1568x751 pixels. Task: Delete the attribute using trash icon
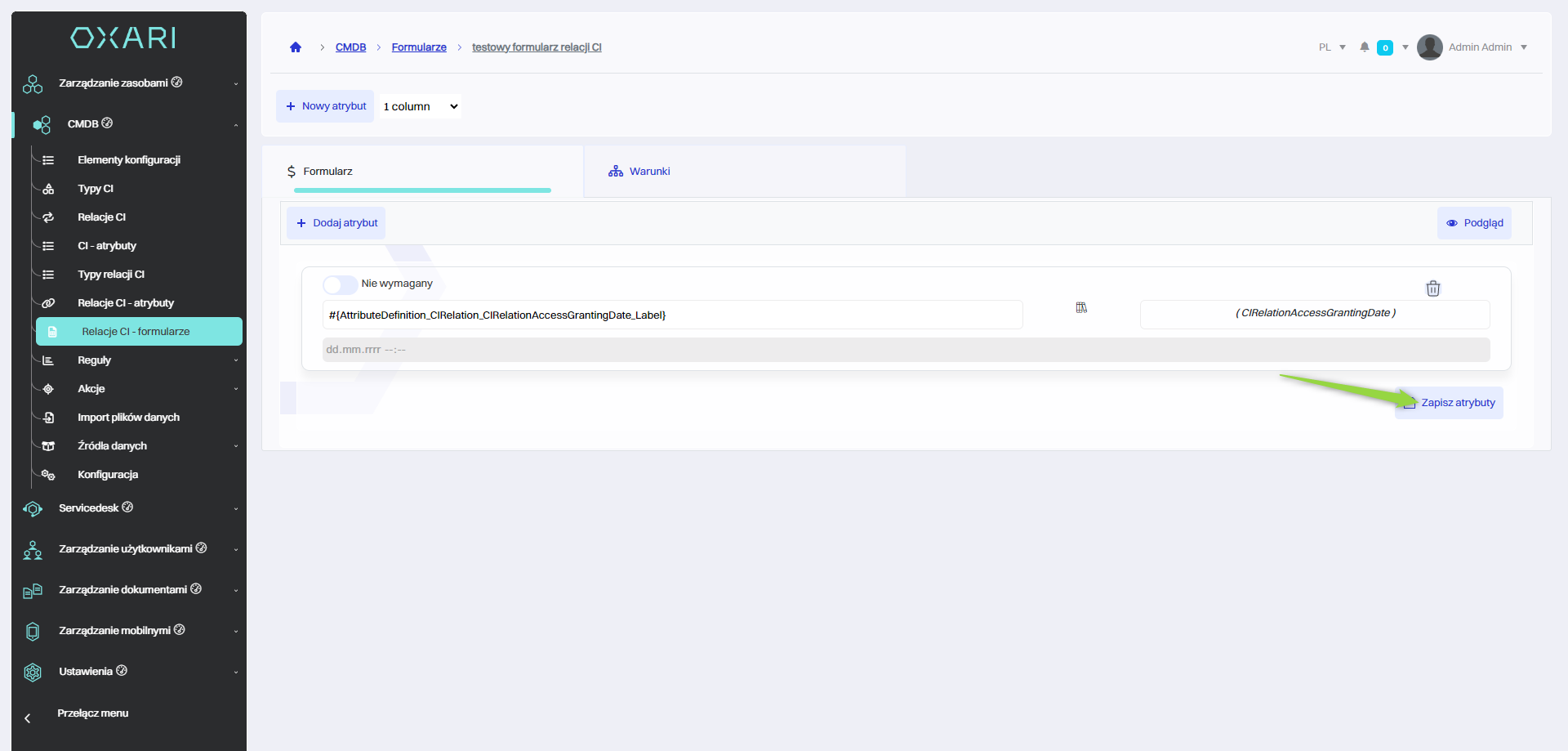[1432, 288]
